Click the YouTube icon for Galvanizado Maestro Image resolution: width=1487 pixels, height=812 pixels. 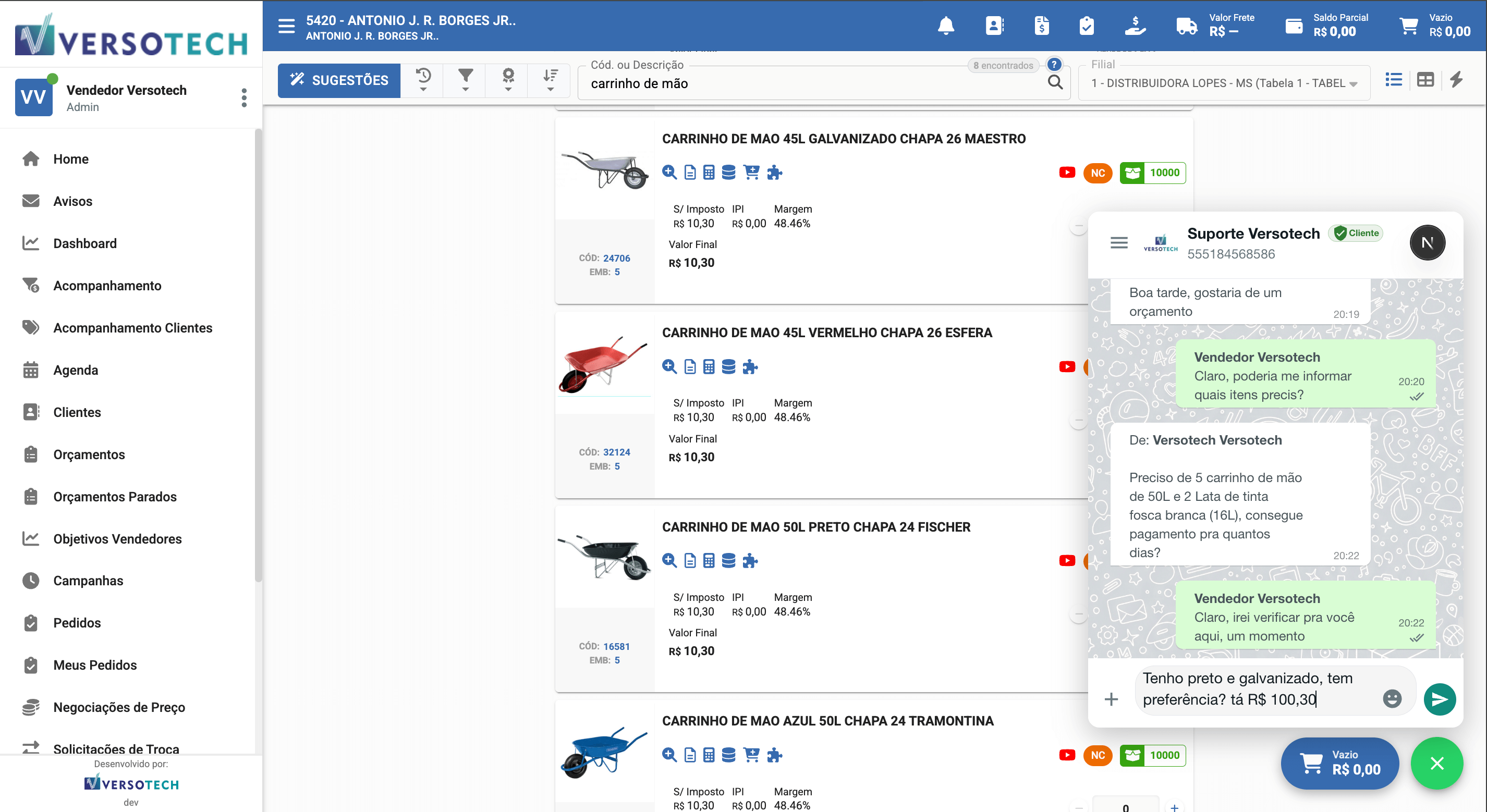[1067, 173]
